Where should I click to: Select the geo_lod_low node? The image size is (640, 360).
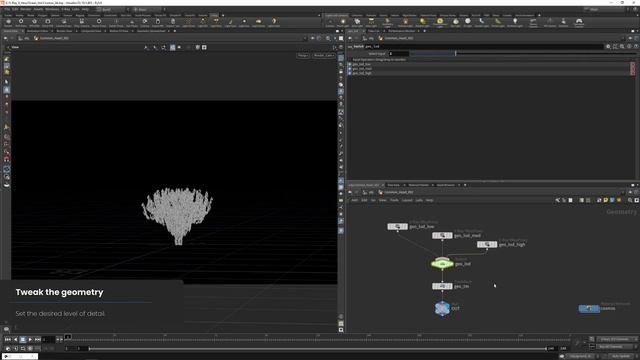397,227
